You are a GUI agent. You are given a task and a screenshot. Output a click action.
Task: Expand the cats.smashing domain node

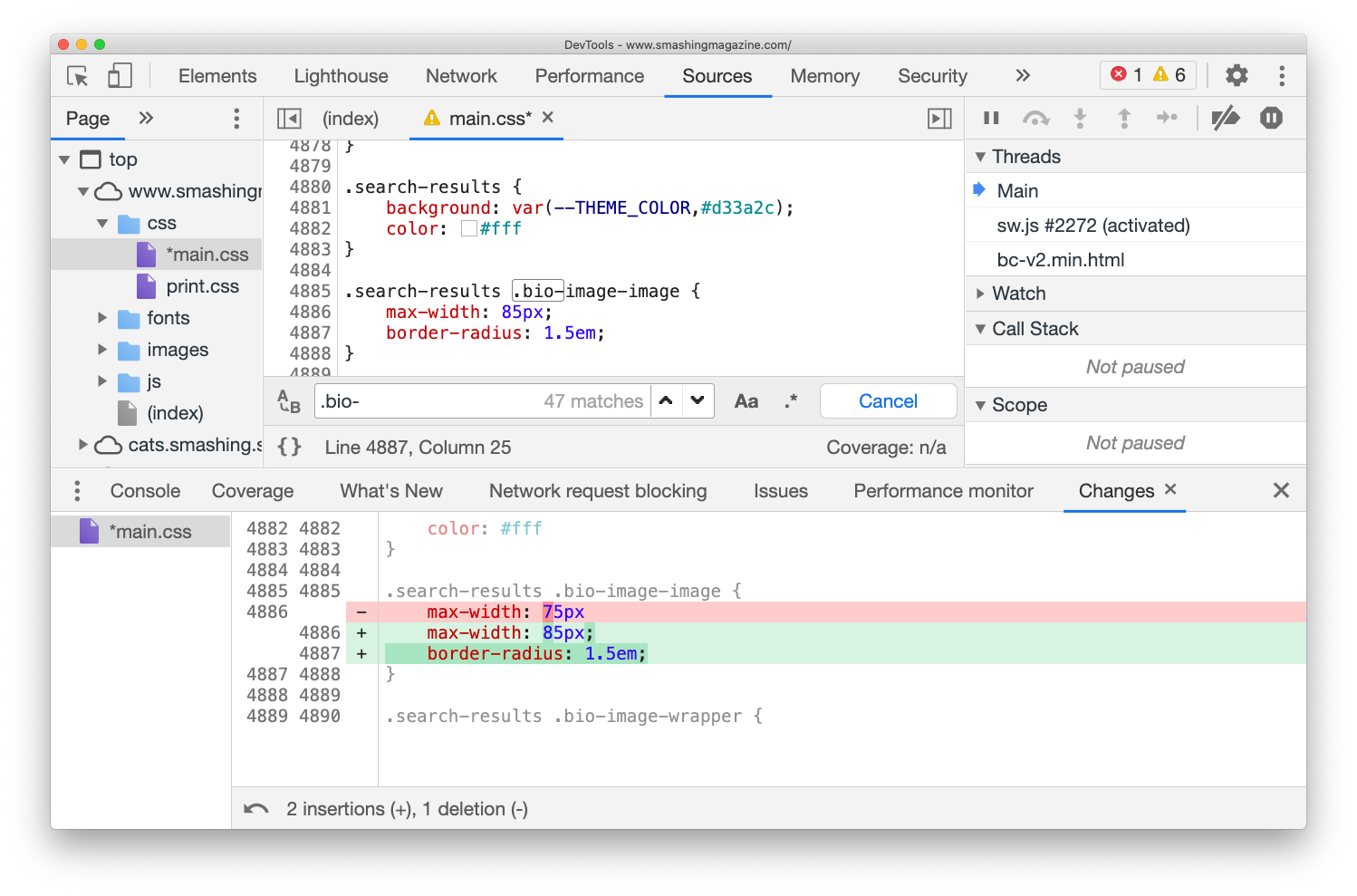83,444
